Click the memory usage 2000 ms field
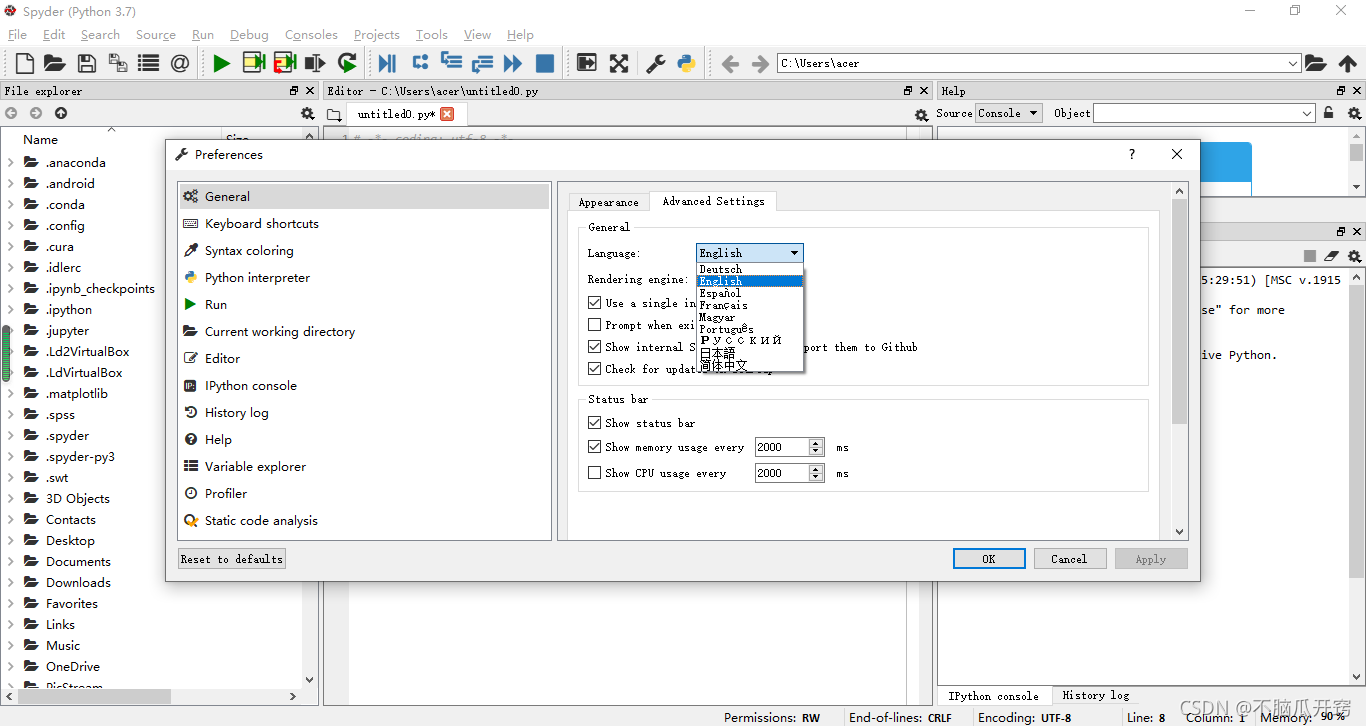This screenshot has height=726, width=1366. pyautogui.click(x=782, y=447)
